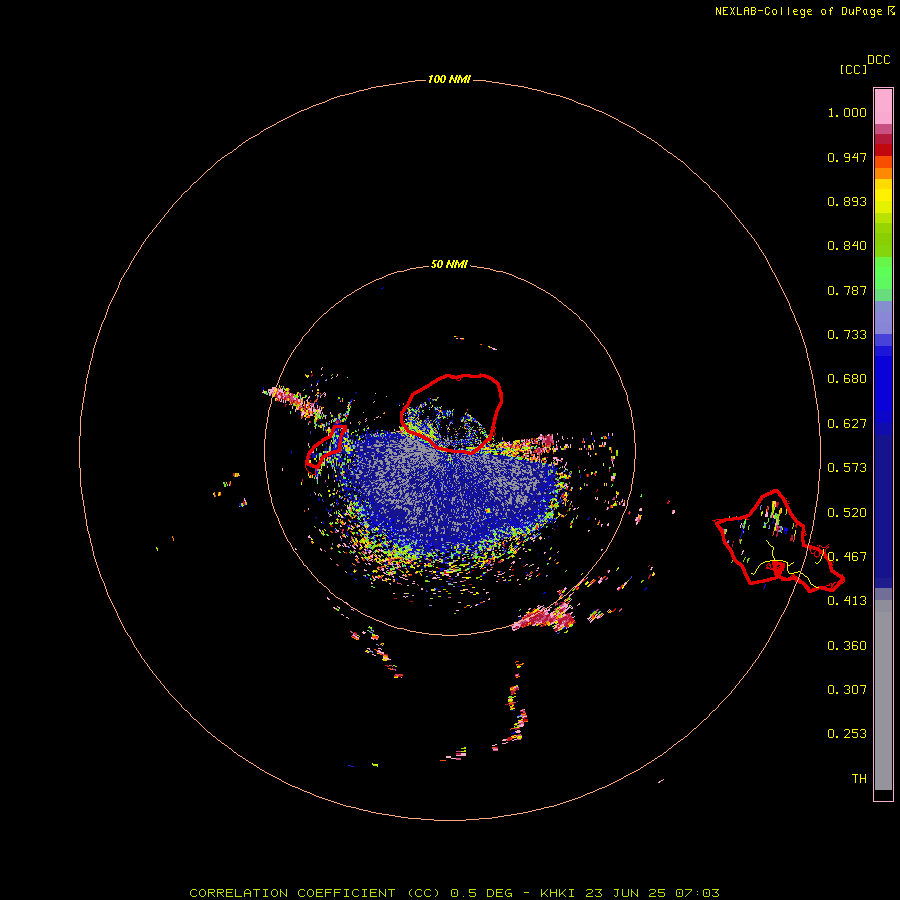
Task: Click the 0.787 scale value
Action: (847, 290)
